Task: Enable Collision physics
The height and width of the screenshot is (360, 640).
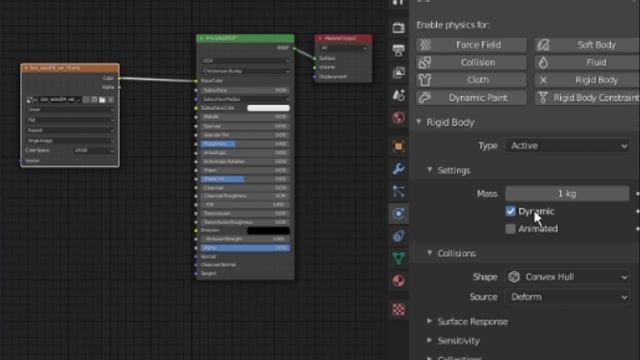Action: [x=471, y=62]
